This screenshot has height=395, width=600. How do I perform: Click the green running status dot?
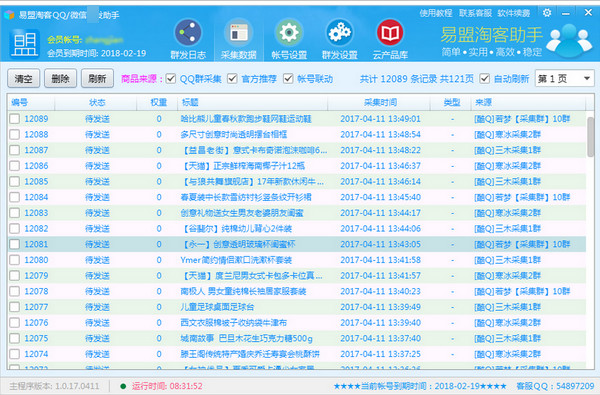tap(123, 386)
